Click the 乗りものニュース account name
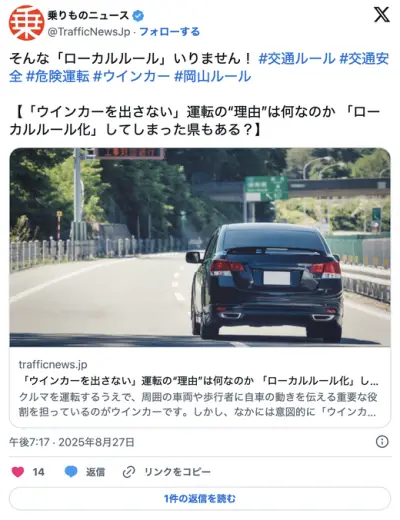The width and height of the screenshot is (400, 520). (88, 15)
